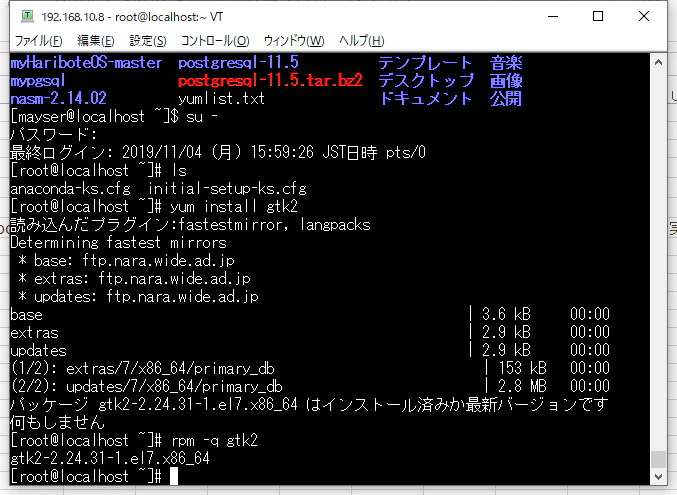Click the '* base: ftp.nara.wide.ad.jp' line

pyautogui.click(x=127, y=260)
